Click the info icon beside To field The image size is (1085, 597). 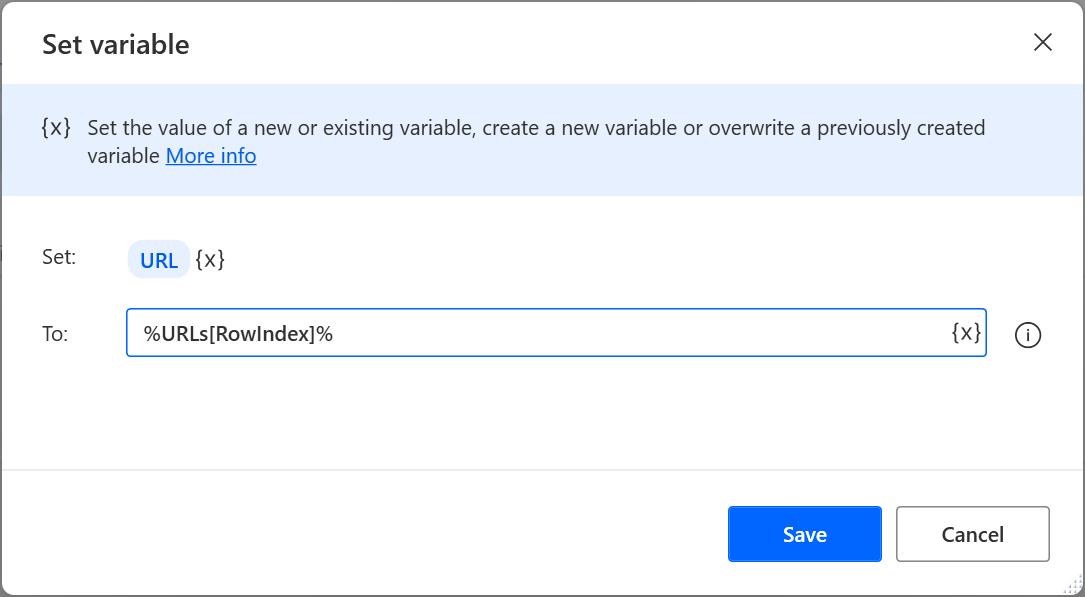pos(1028,335)
